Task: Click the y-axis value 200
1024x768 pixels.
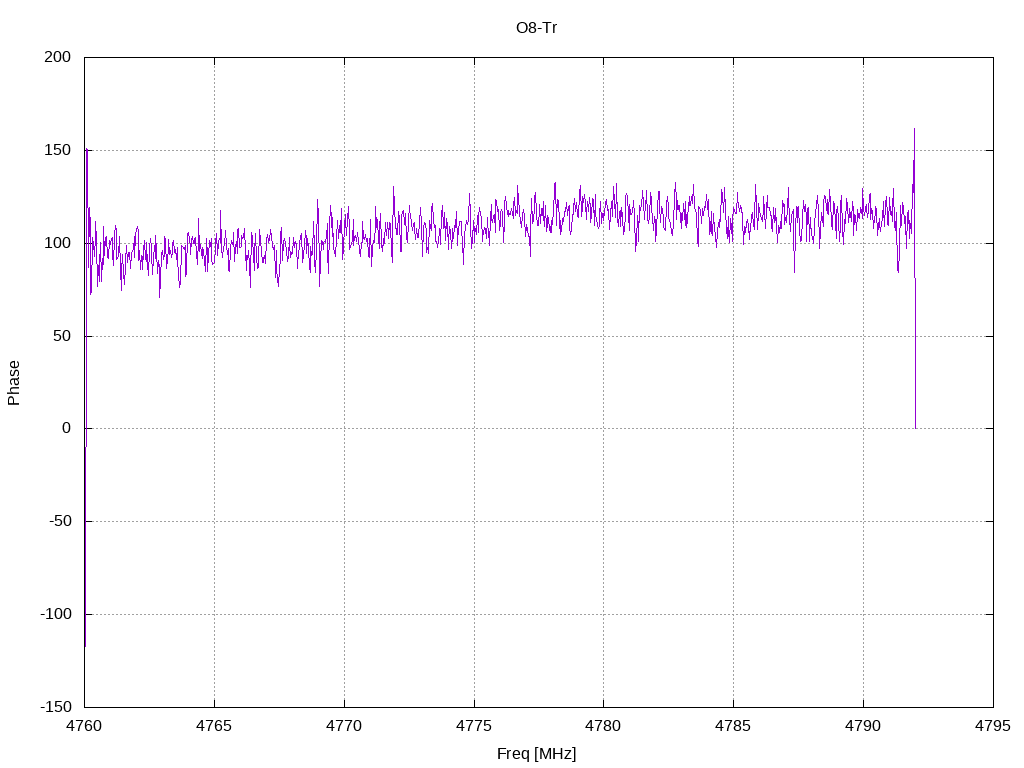Action: coord(57,57)
